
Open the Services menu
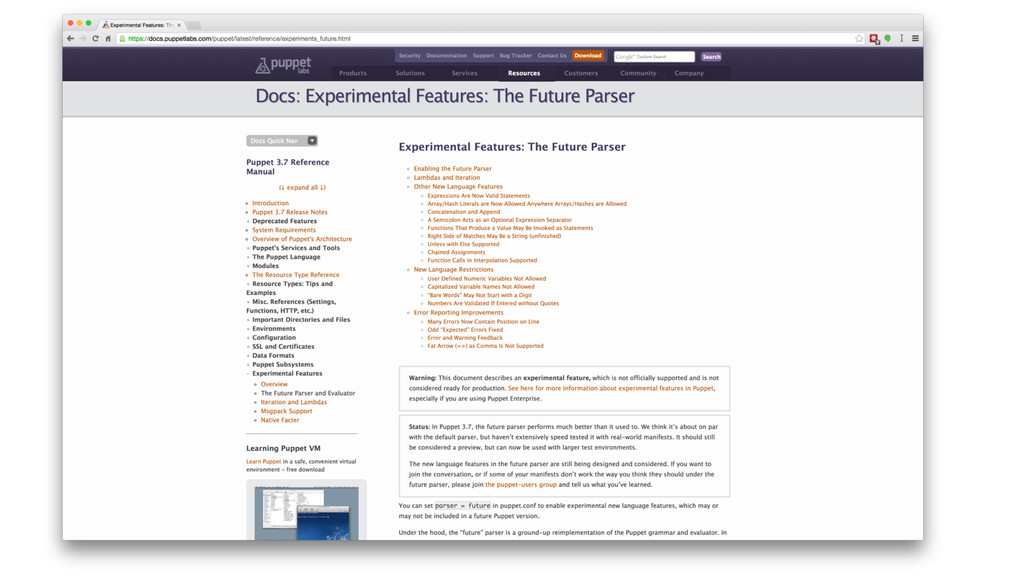click(x=464, y=73)
